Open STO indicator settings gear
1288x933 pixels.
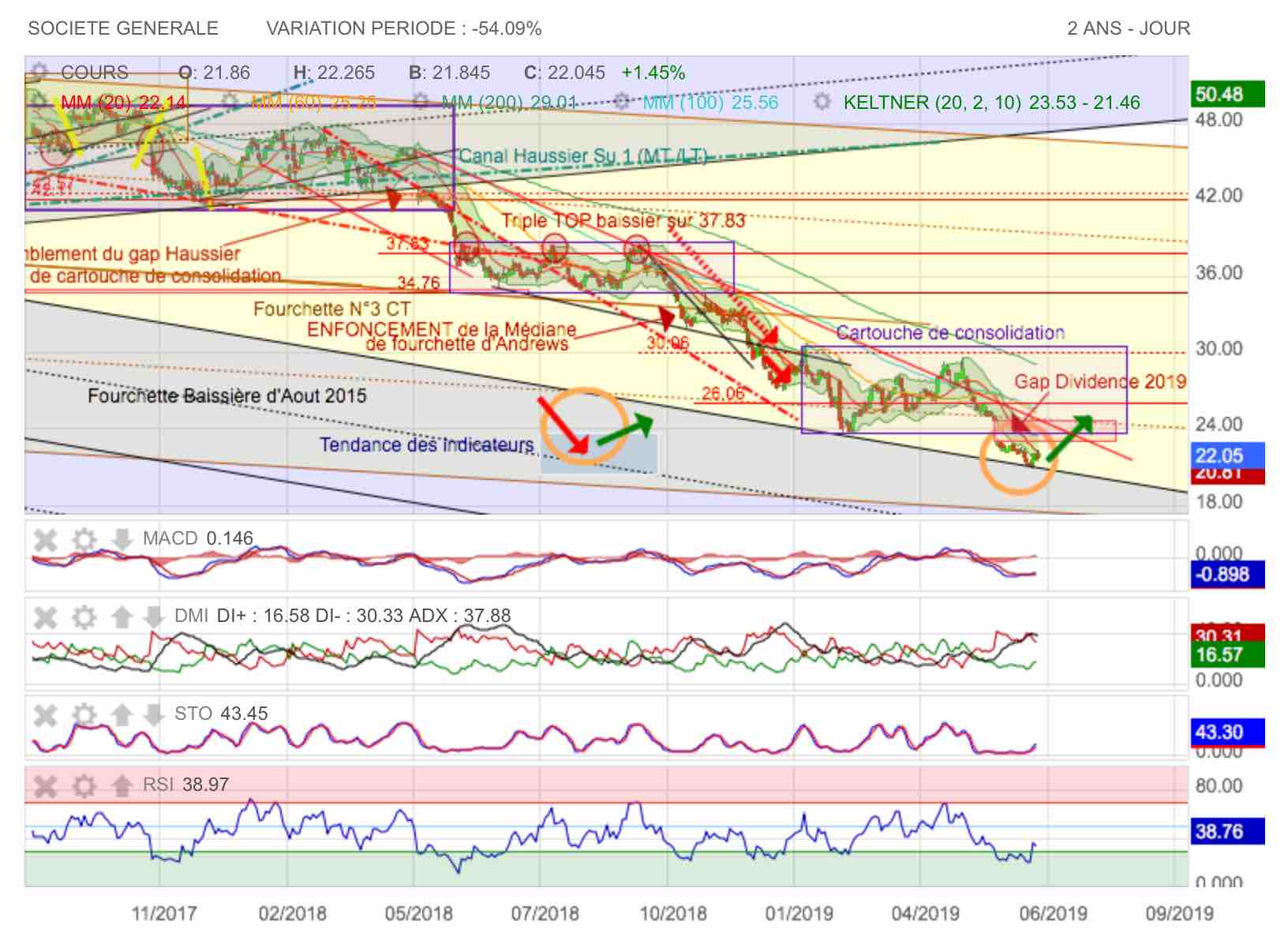point(84,714)
